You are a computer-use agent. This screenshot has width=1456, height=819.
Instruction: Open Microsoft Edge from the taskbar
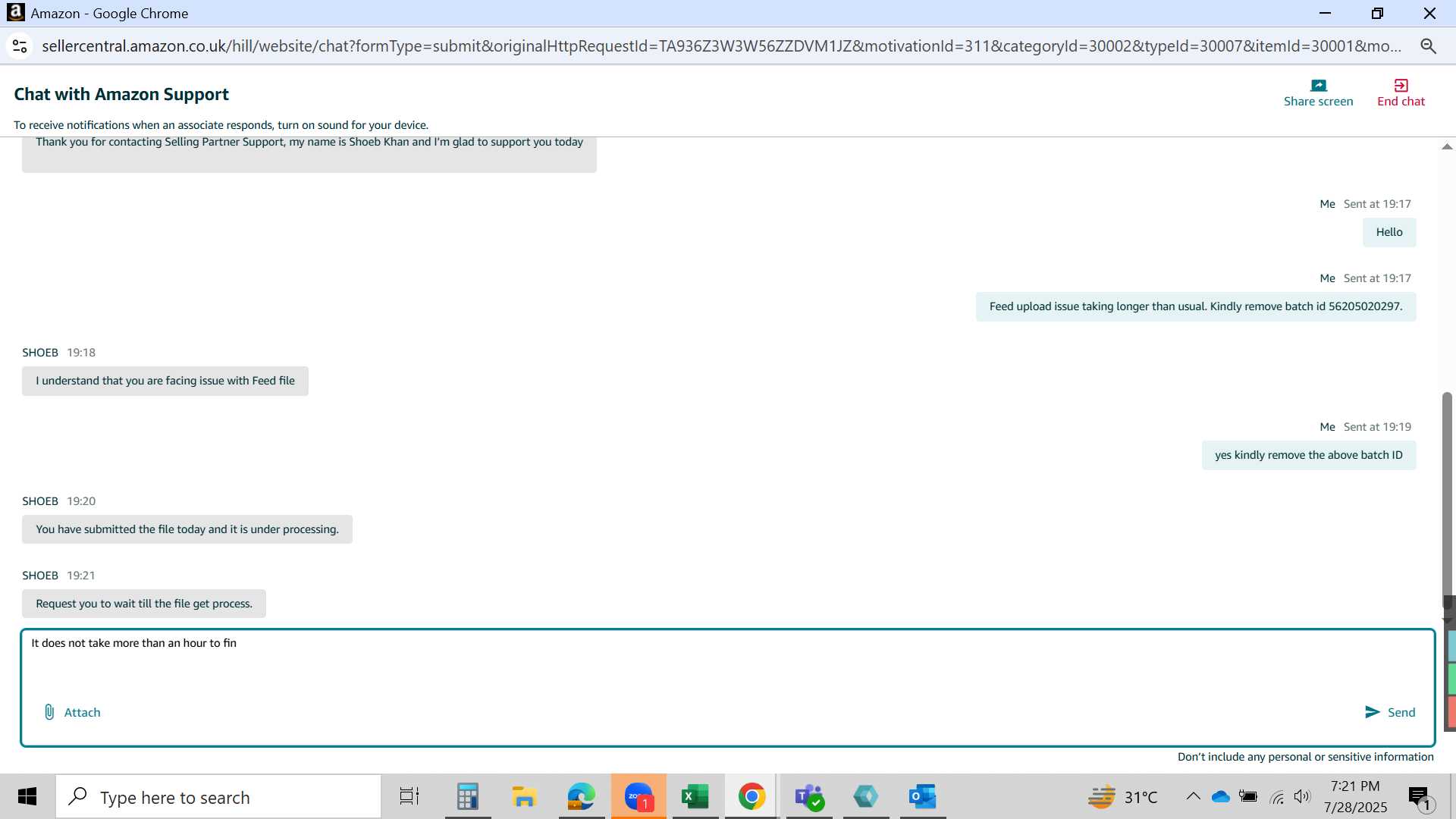point(581,796)
